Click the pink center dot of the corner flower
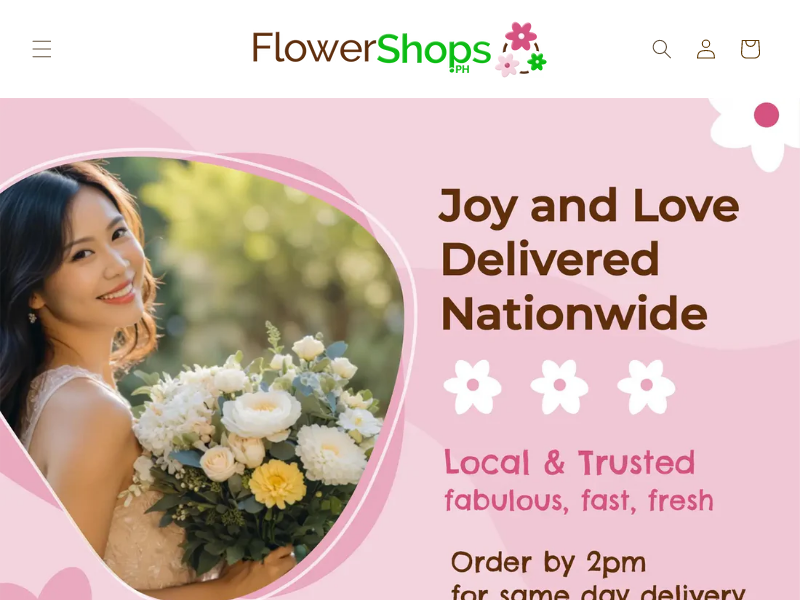The image size is (800, 600). pos(766,115)
